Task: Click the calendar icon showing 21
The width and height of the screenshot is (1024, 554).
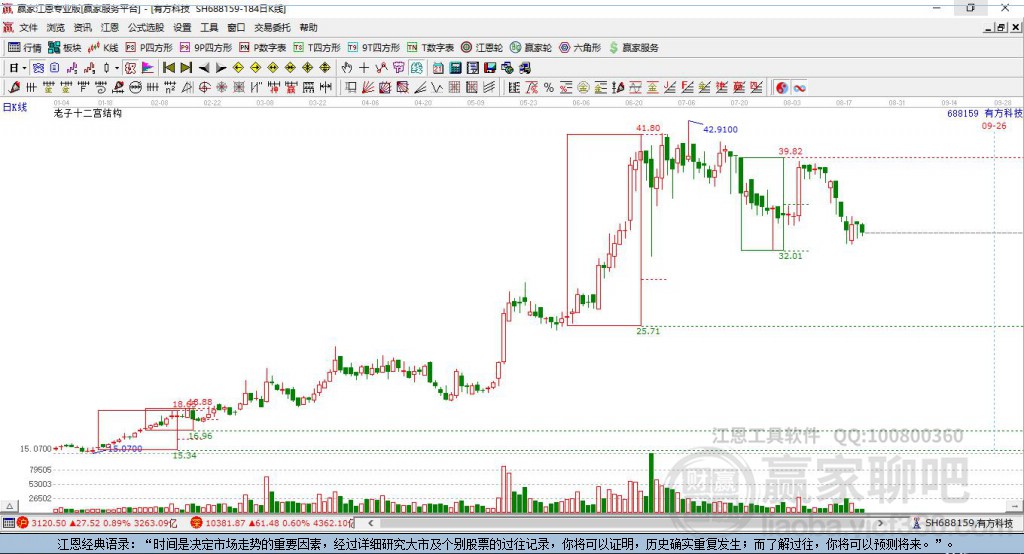Action: 438,68
